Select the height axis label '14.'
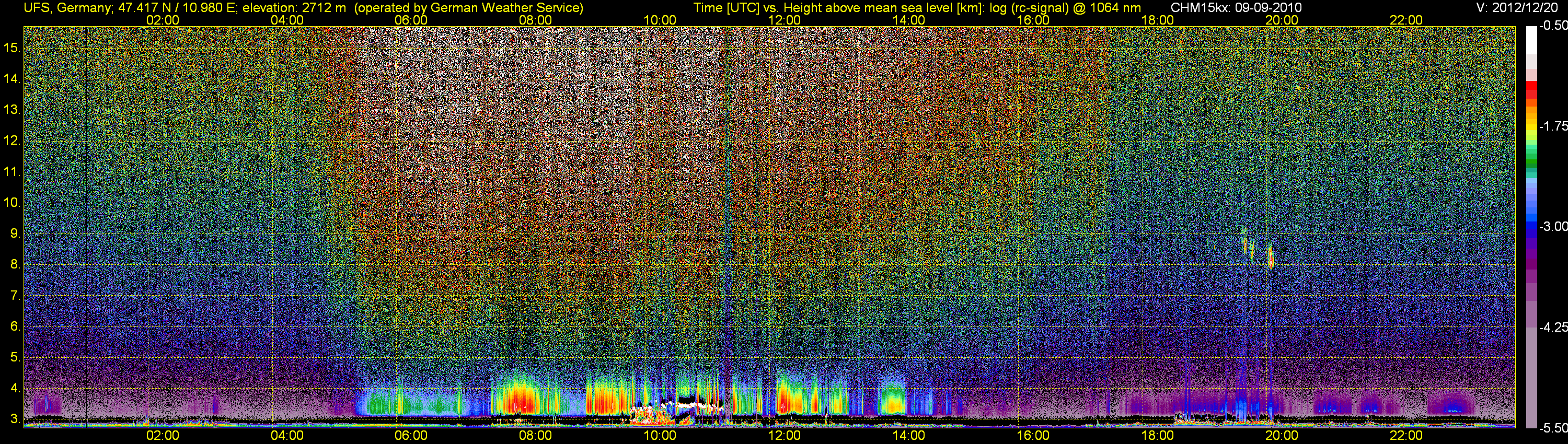 coord(12,79)
